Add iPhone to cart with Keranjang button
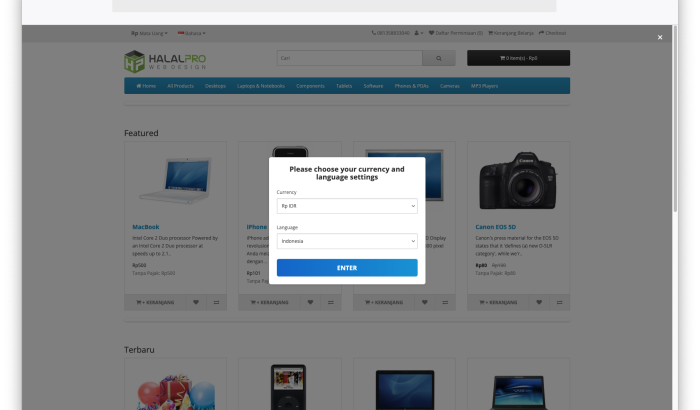The image size is (700, 410). coord(269,302)
